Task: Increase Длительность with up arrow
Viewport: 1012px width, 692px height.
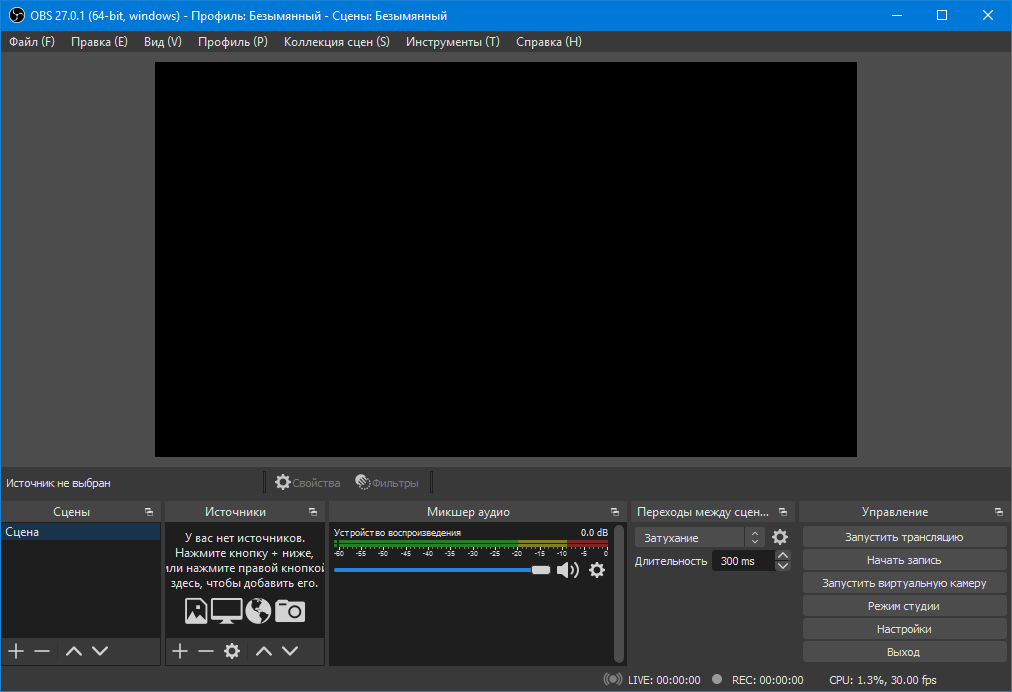Action: point(783,555)
